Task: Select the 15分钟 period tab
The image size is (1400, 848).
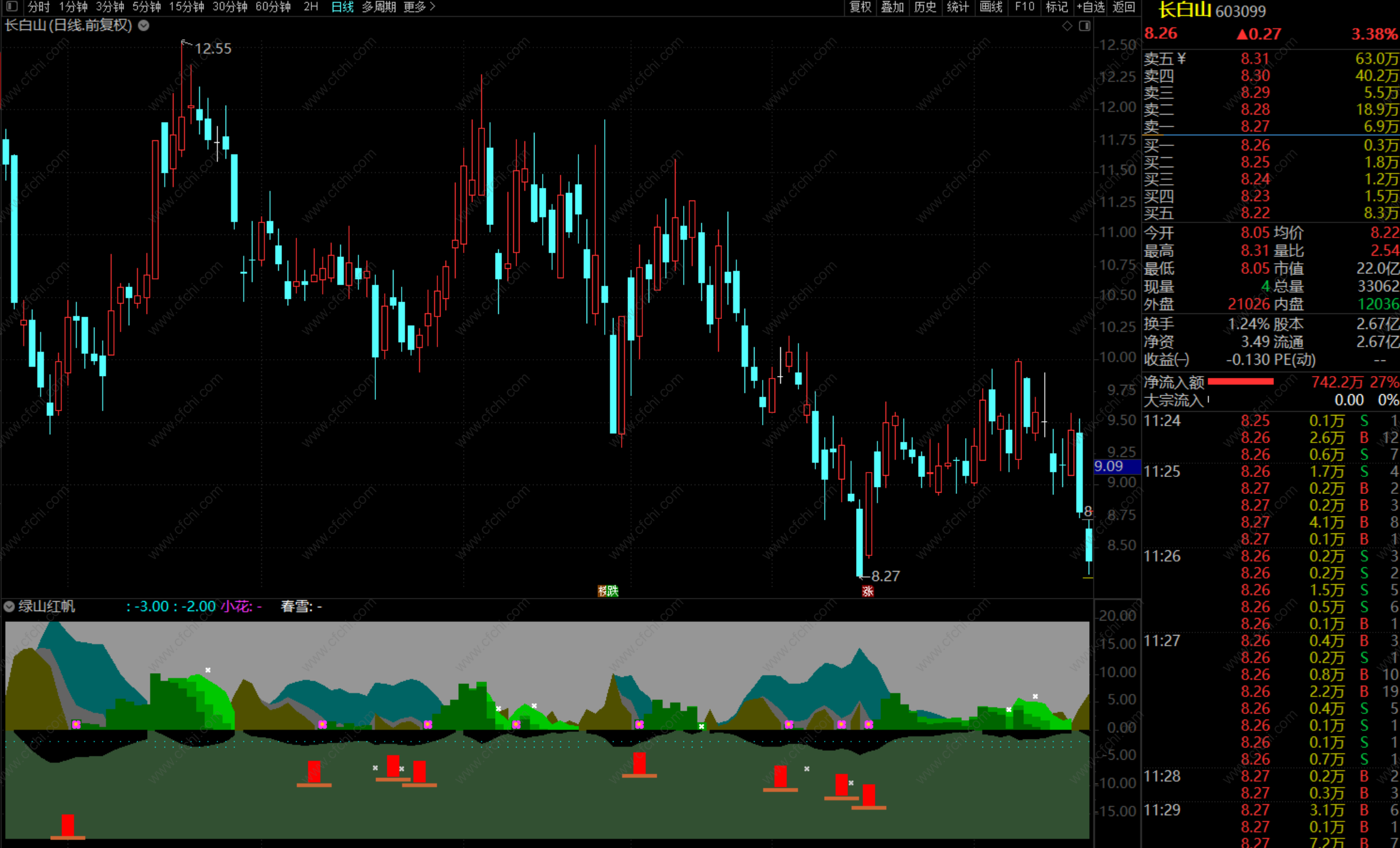Action: 186,7
